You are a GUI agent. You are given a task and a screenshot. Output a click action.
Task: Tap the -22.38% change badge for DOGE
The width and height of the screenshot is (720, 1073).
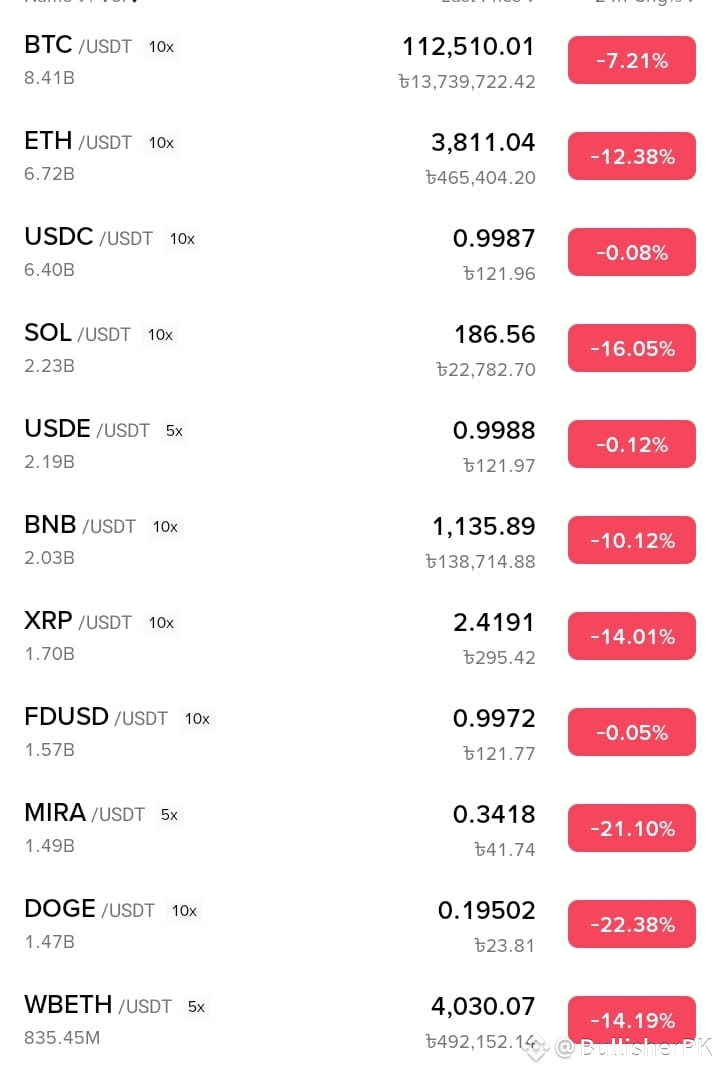point(632,924)
